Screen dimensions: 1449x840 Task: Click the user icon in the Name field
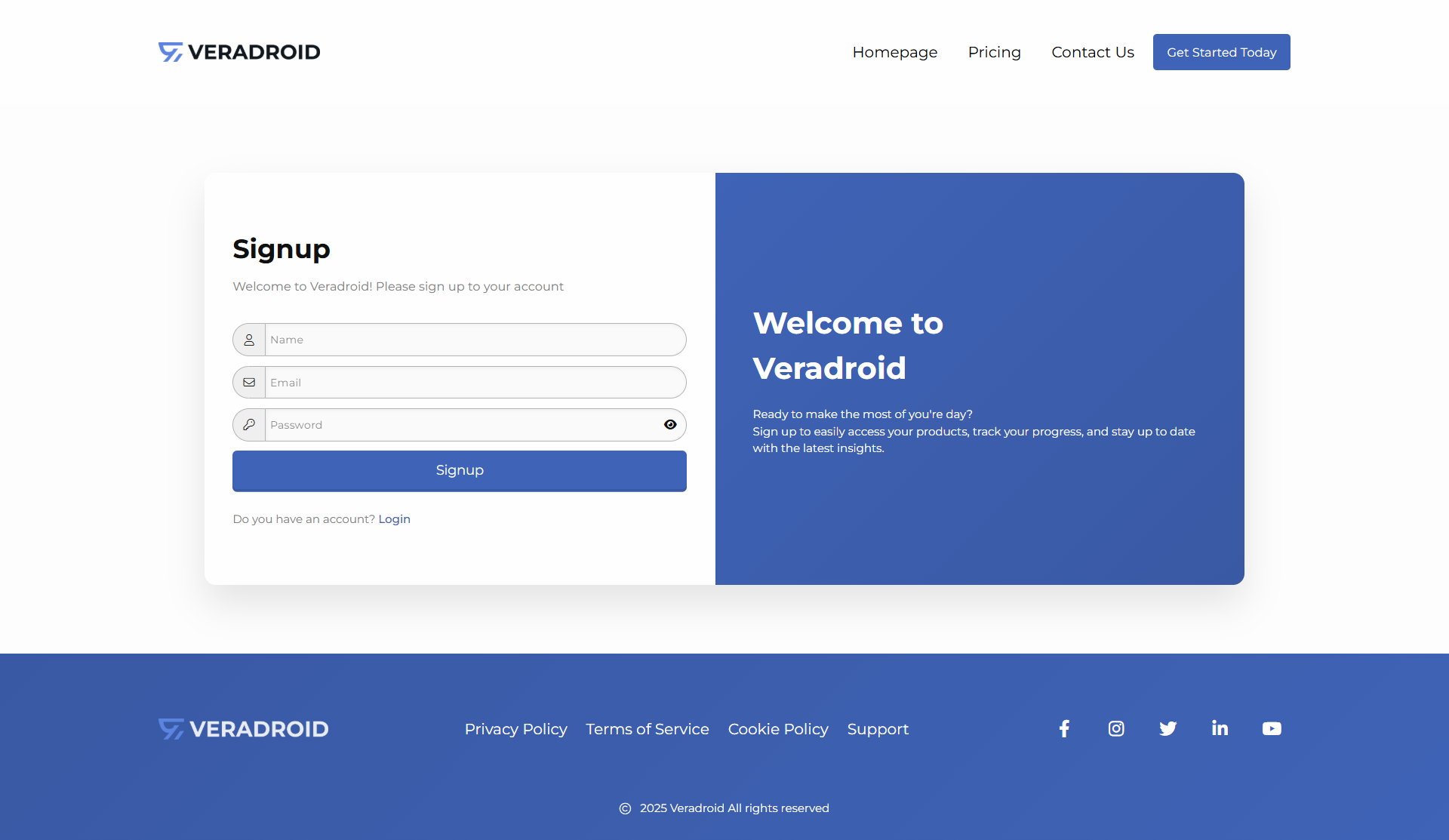click(248, 340)
